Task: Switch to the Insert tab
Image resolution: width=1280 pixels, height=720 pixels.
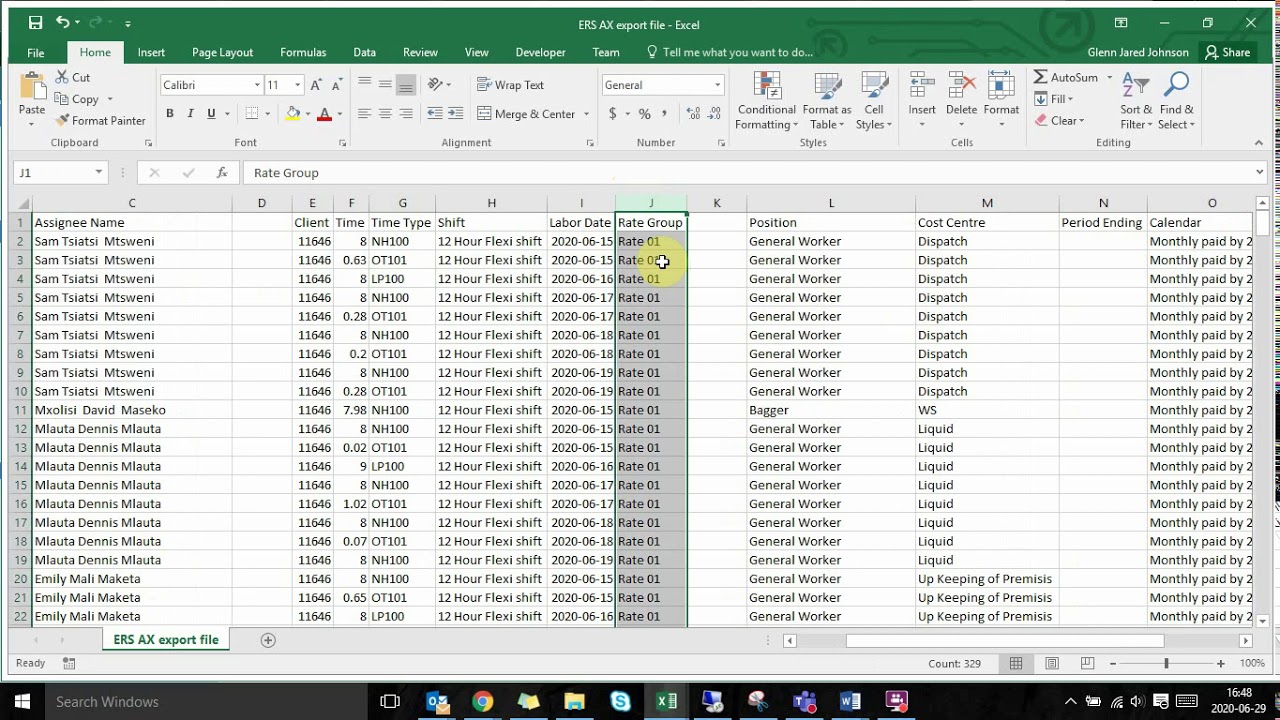Action: pyautogui.click(x=151, y=52)
